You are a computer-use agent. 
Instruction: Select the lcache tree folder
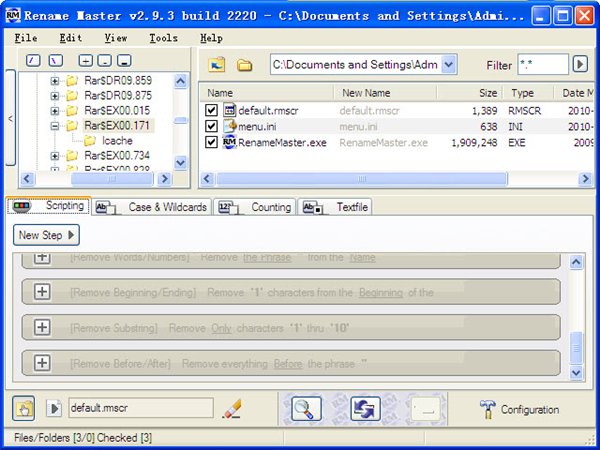pyautogui.click(x=117, y=141)
